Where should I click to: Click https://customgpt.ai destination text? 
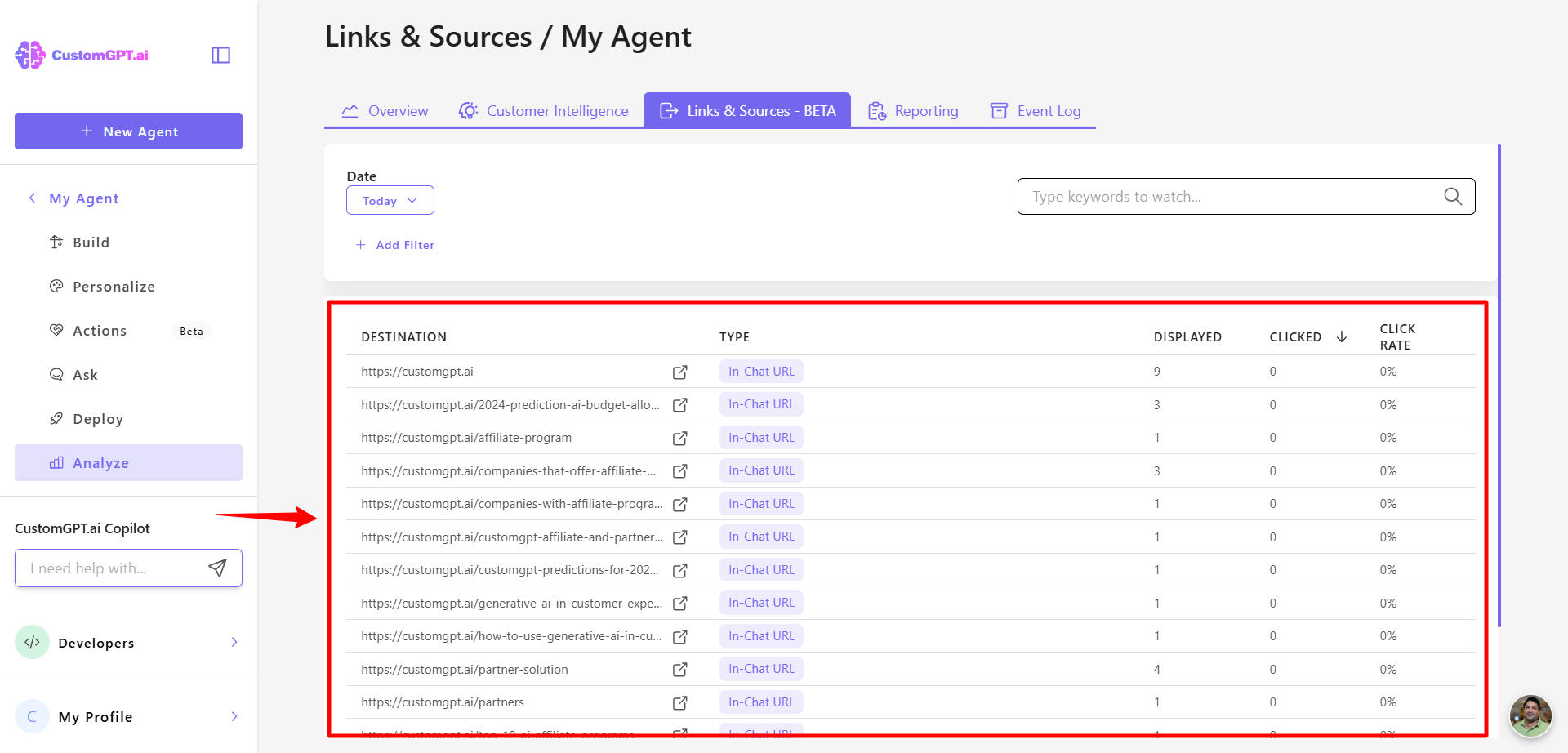point(417,372)
